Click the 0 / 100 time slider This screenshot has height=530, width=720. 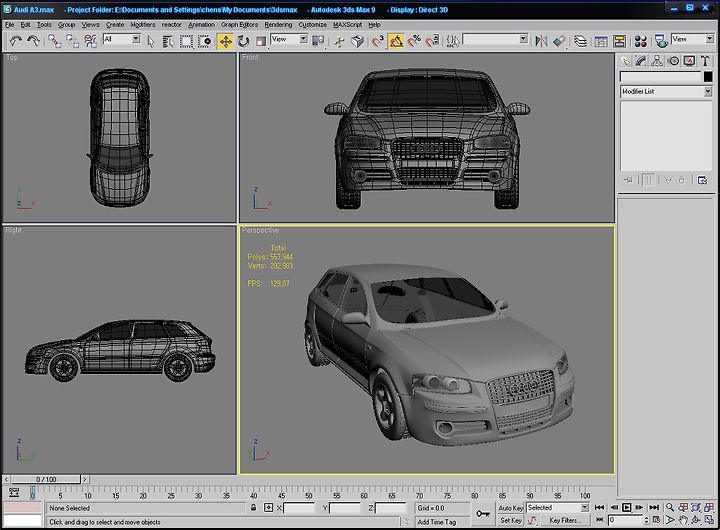[46, 479]
